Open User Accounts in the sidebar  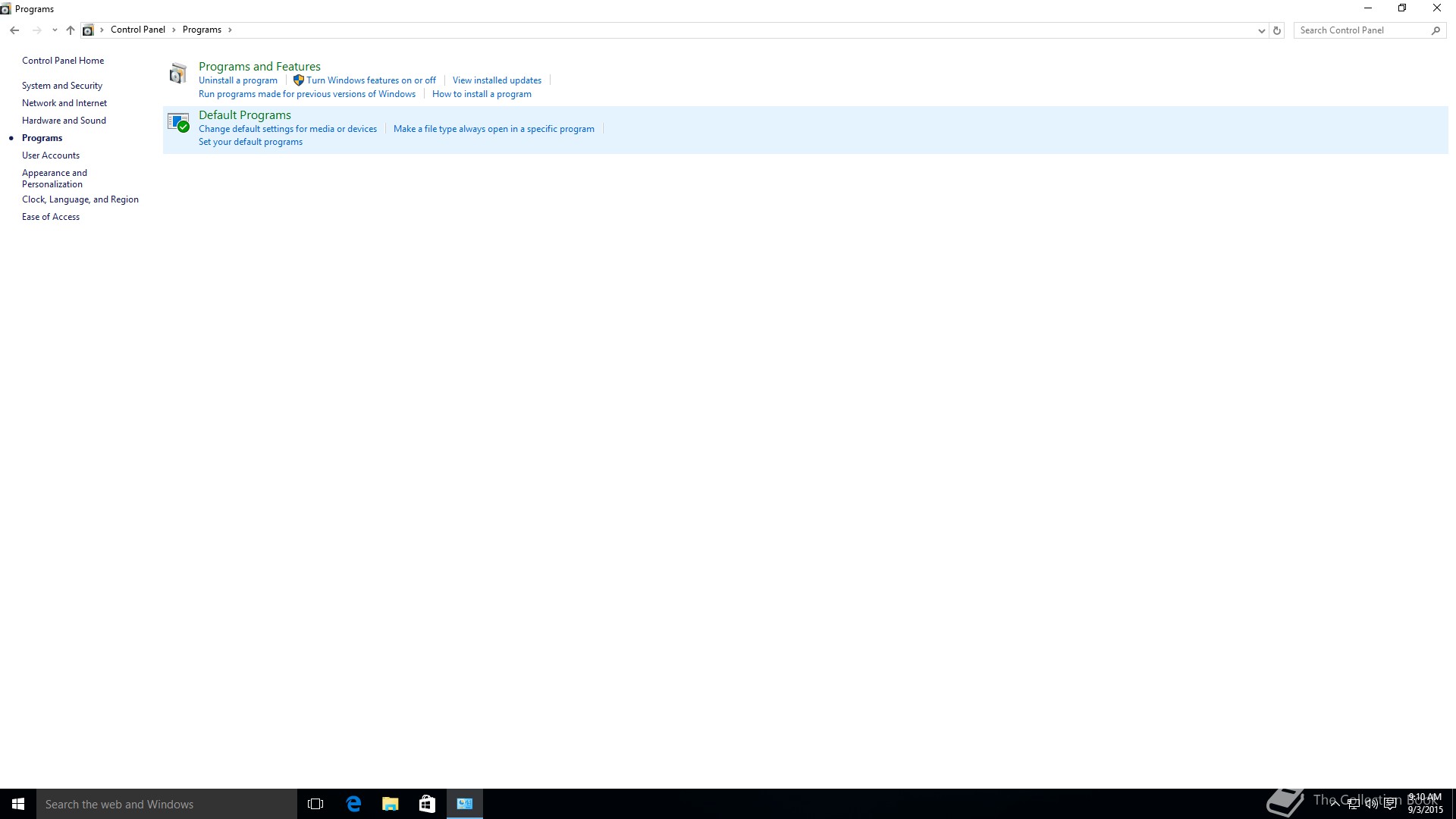[51, 155]
